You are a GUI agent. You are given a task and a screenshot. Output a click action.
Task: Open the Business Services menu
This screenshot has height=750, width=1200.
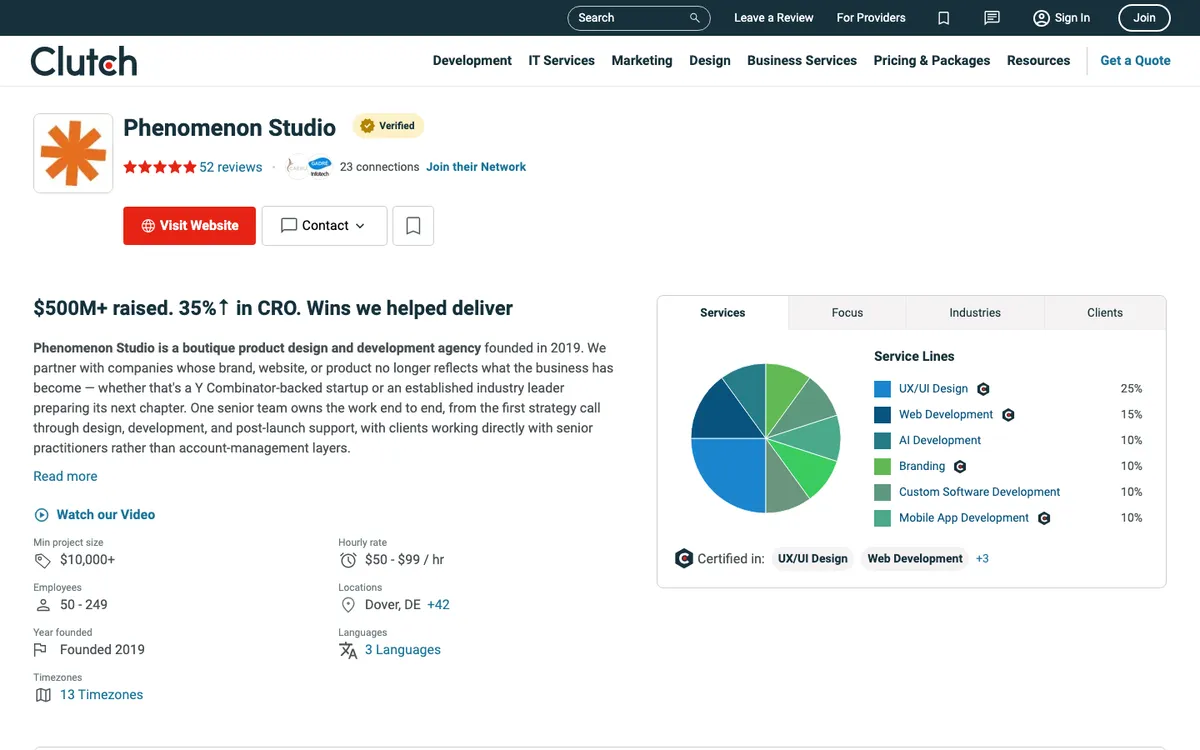802,61
